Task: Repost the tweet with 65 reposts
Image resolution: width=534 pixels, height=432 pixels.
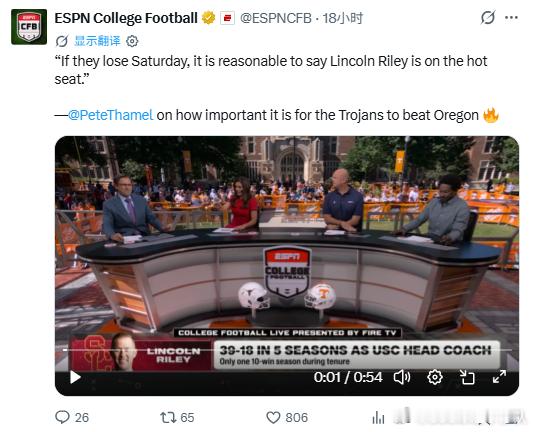Action: (177, 417)
